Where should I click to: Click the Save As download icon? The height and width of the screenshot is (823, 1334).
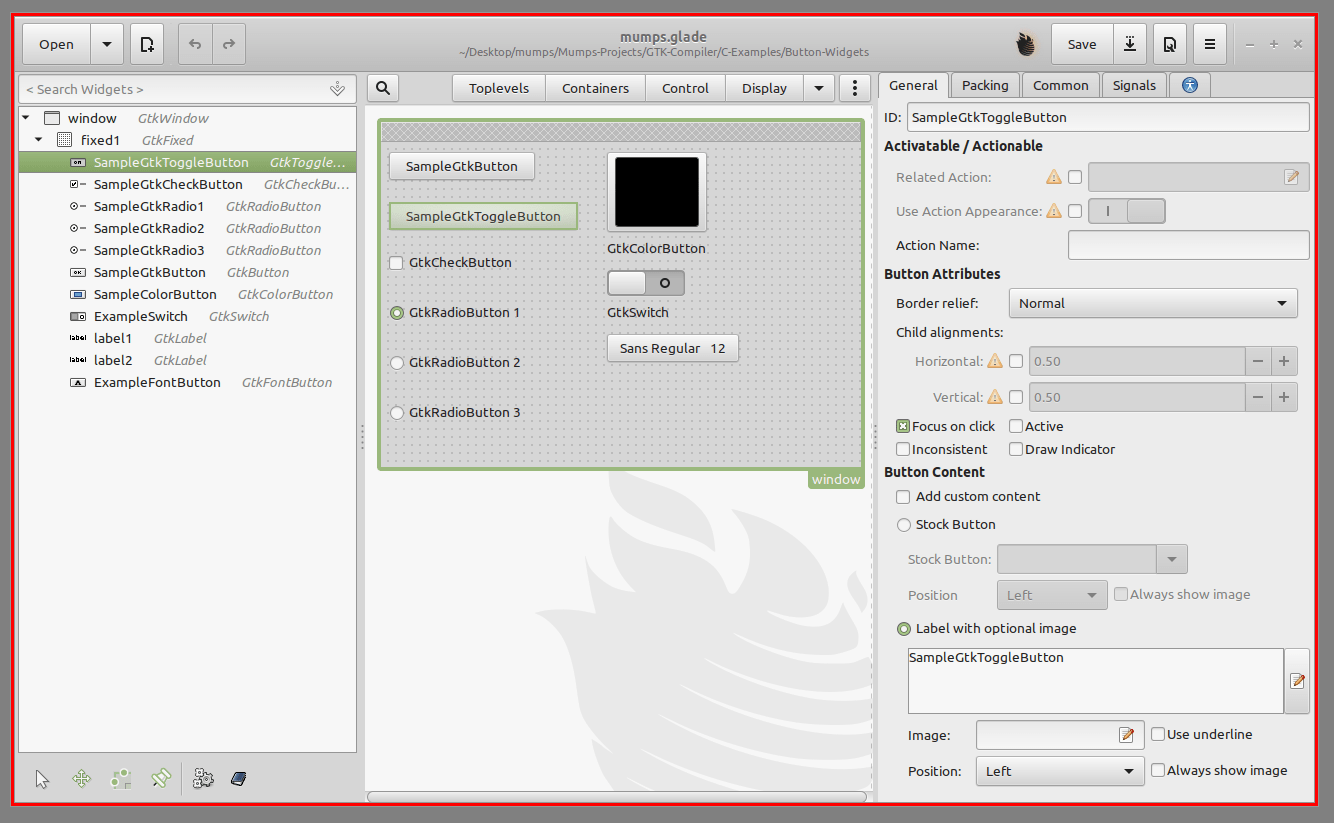[1130, 44]
